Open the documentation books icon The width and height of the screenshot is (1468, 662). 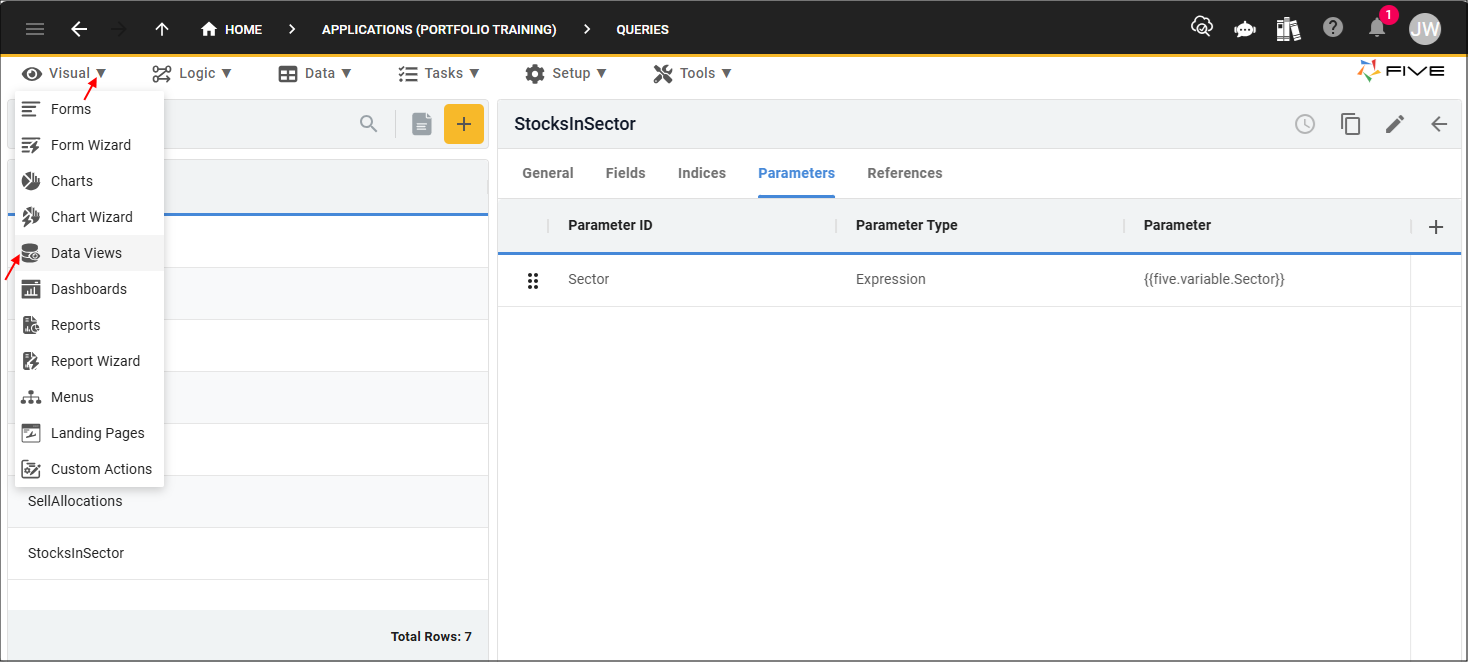(x=1289, y=29)
